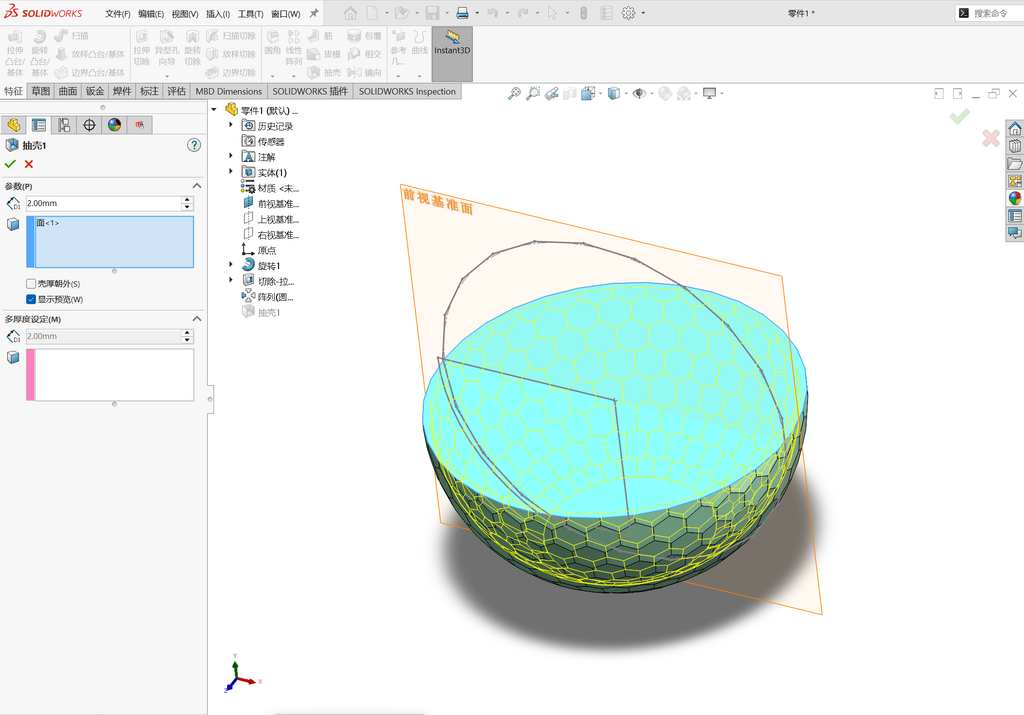1024x715 pixels.
Task: Open Design Library icon in task pane
Action: tap(1015, 146)
